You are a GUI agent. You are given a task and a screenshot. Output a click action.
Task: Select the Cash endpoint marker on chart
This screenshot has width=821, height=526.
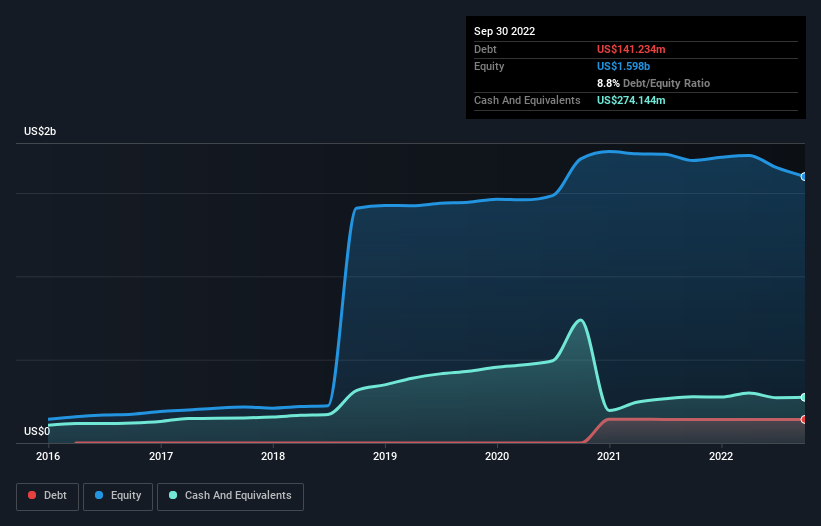coord(804,398)
